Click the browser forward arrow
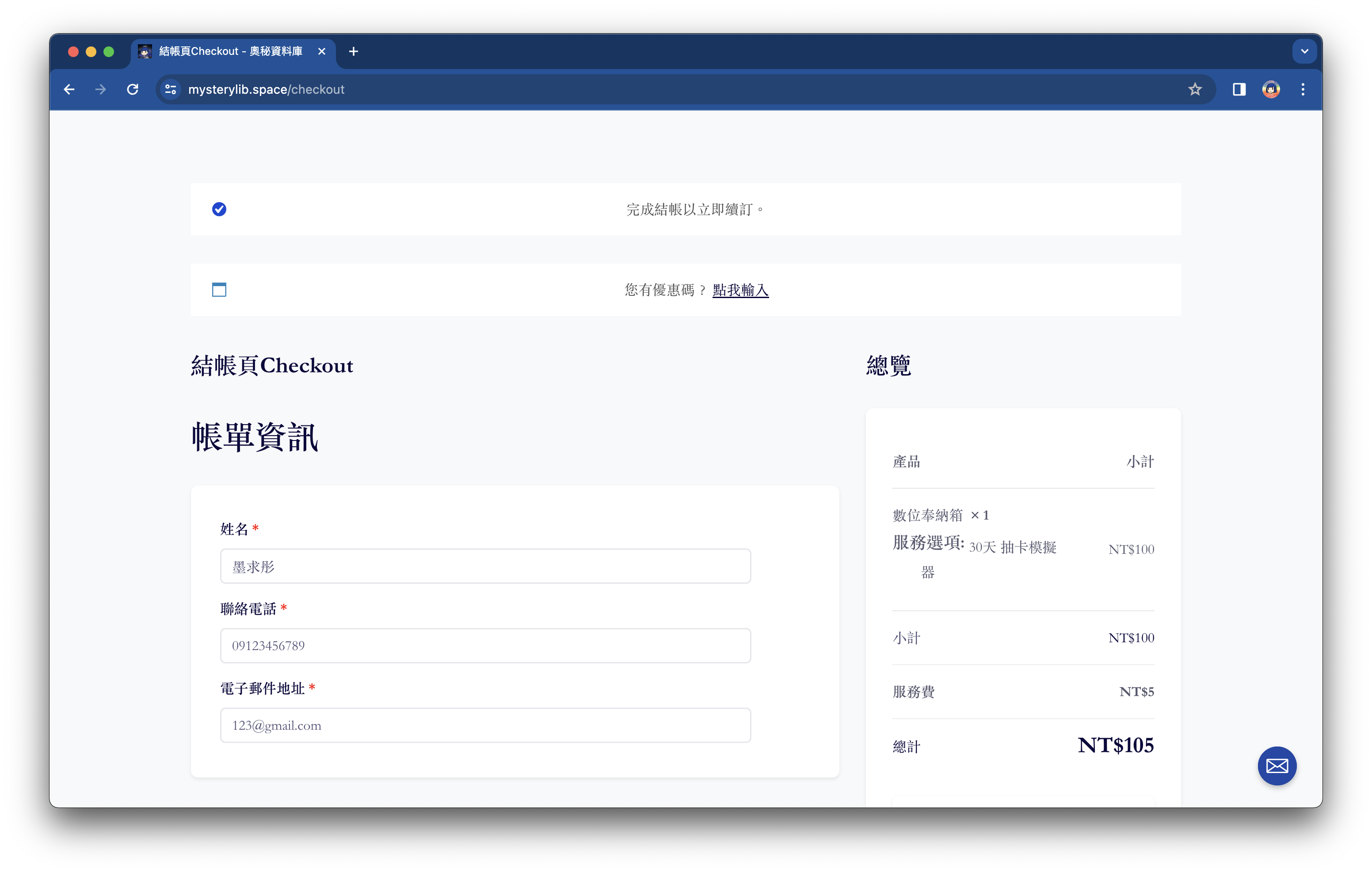1372x873 pixels. (x=101, y=89)
